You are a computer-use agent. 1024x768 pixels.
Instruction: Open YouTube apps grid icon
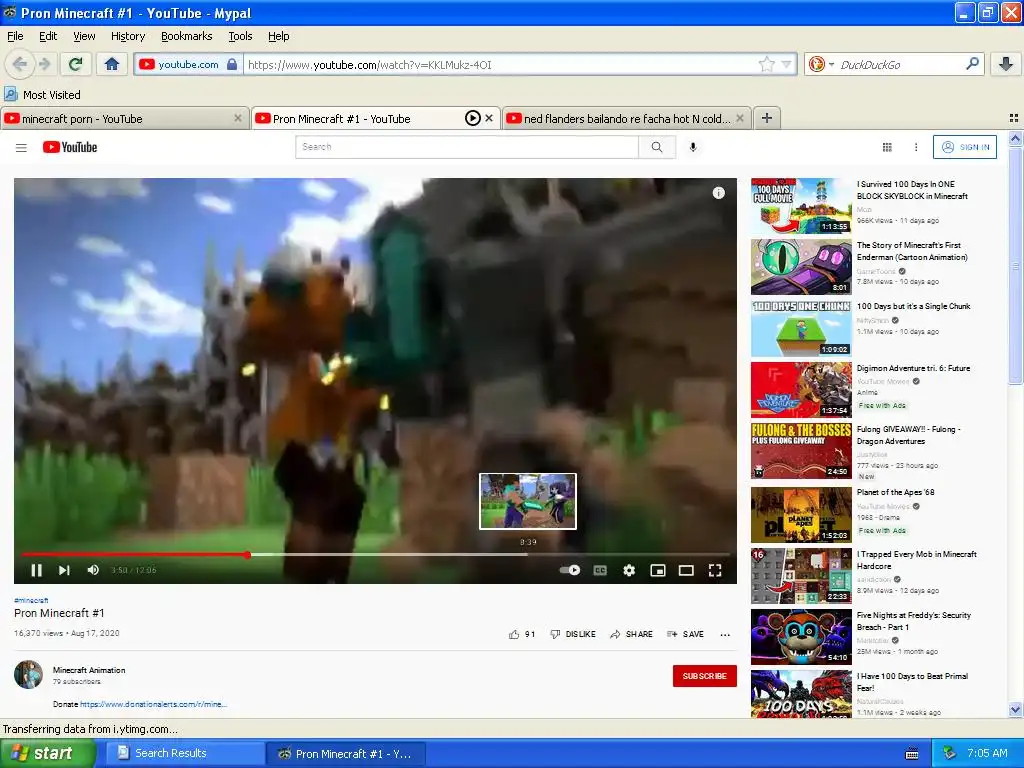coord(887,148)
